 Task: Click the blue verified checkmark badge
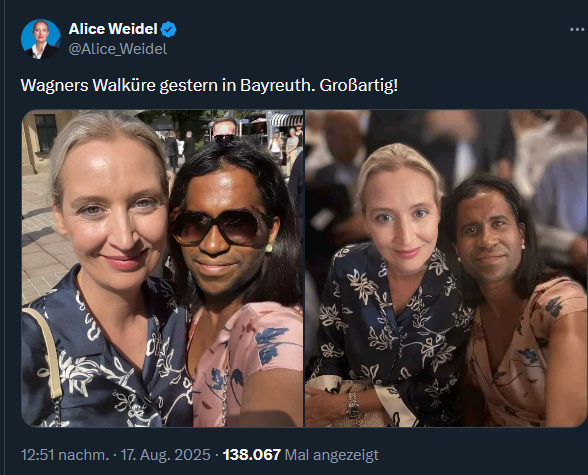coord(168,29)
